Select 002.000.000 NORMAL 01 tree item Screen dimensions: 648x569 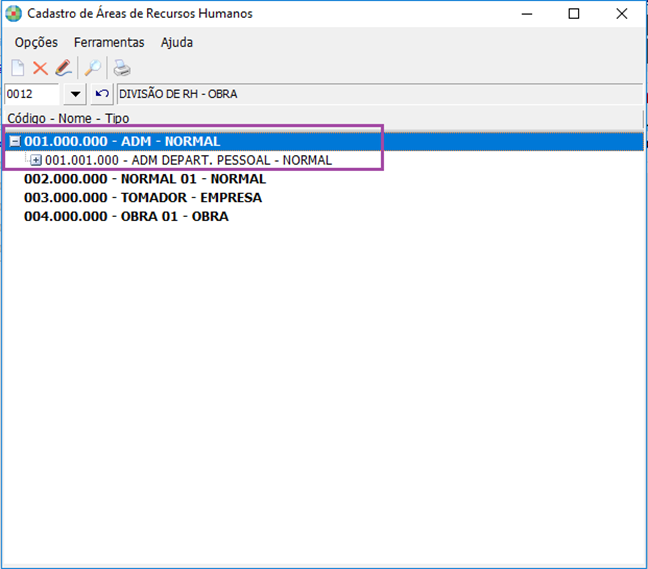144,179
